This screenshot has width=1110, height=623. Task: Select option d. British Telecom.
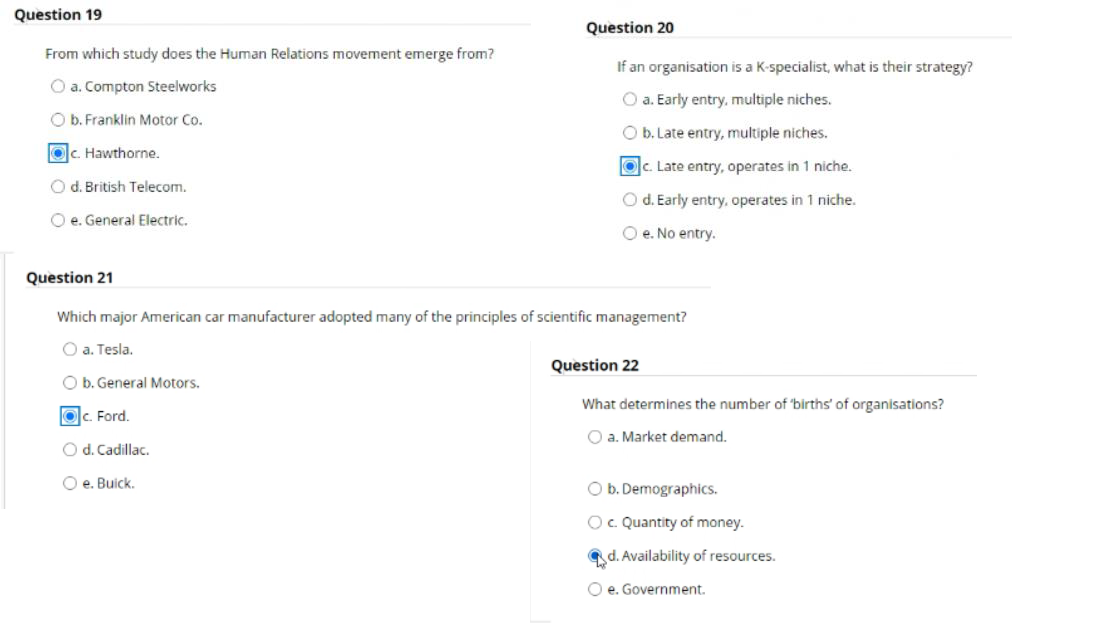point(57,186)
